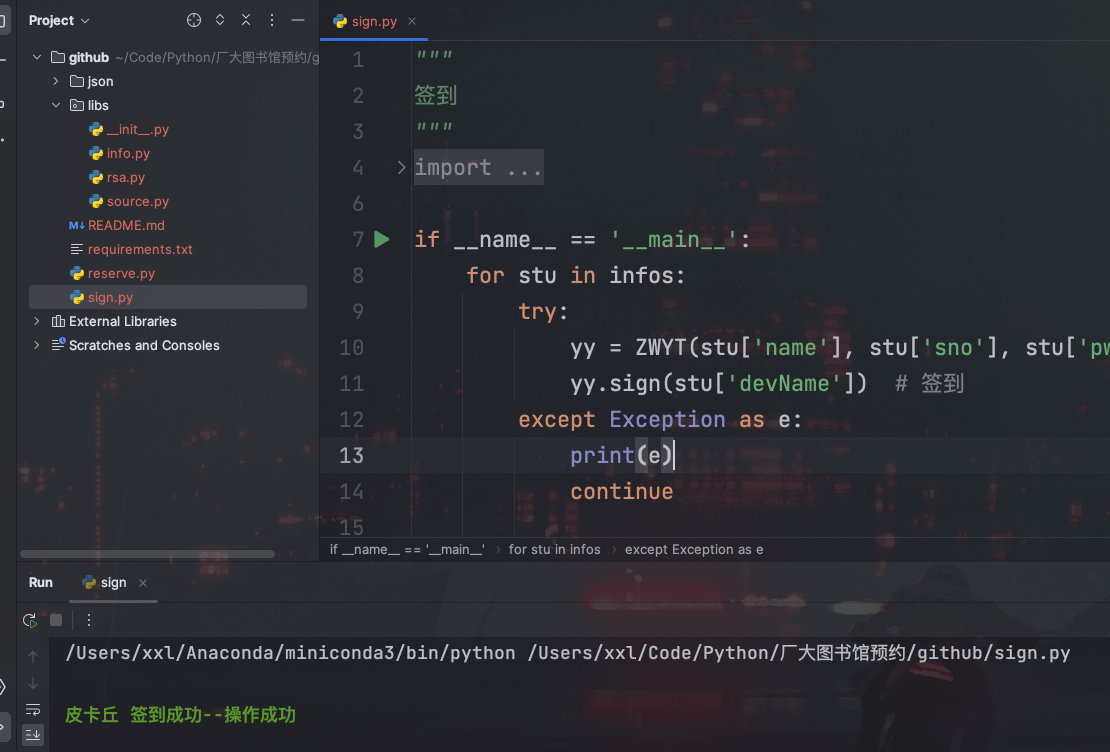The image size is (1110, 752).
Task: Hide the Project tool window with minus icon
Action: click(298, 21)
